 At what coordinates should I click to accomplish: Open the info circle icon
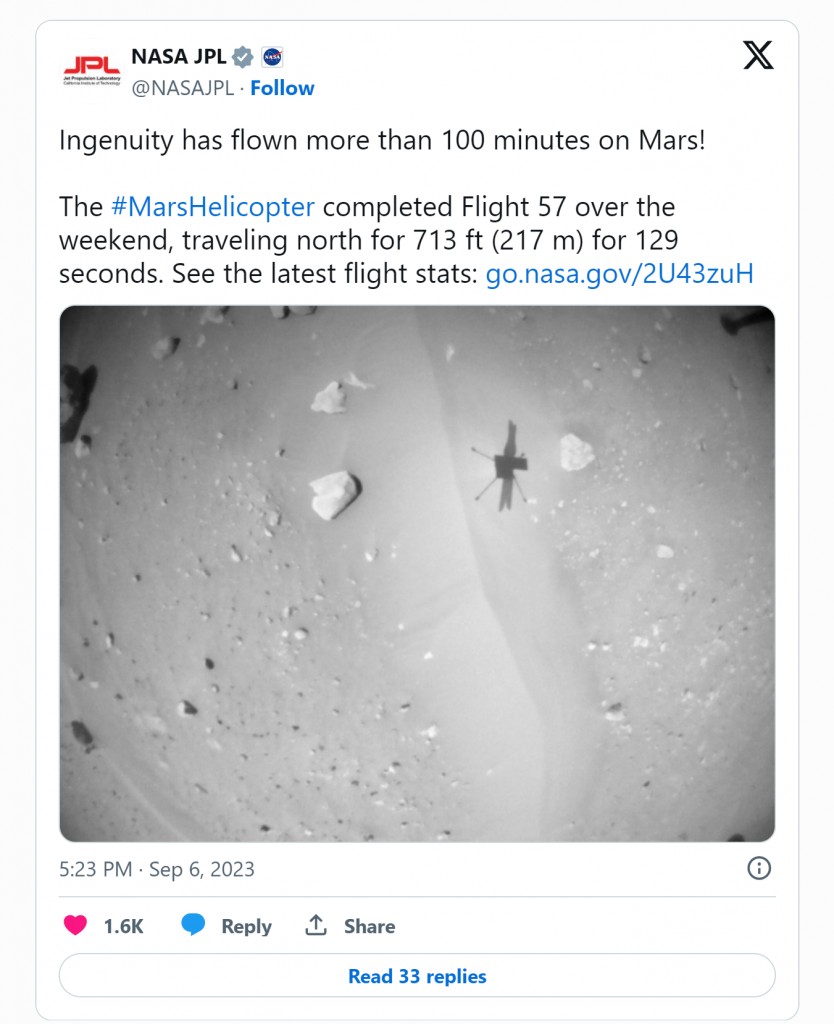point(759,868)
